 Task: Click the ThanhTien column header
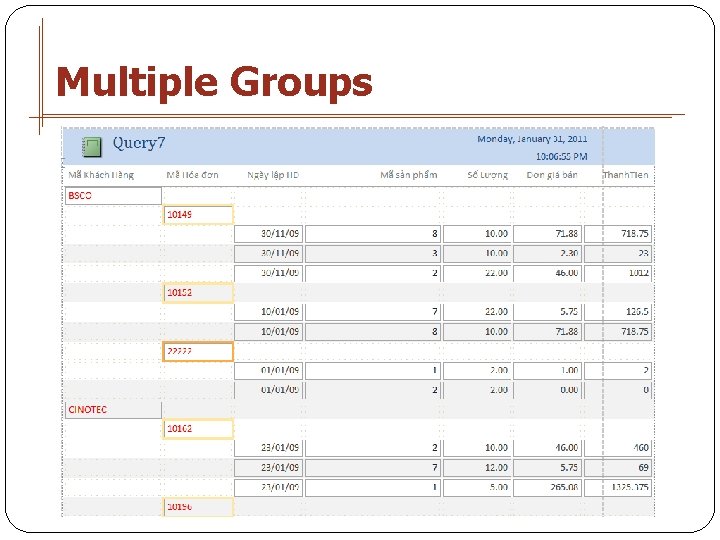click(x=625, y=175)
